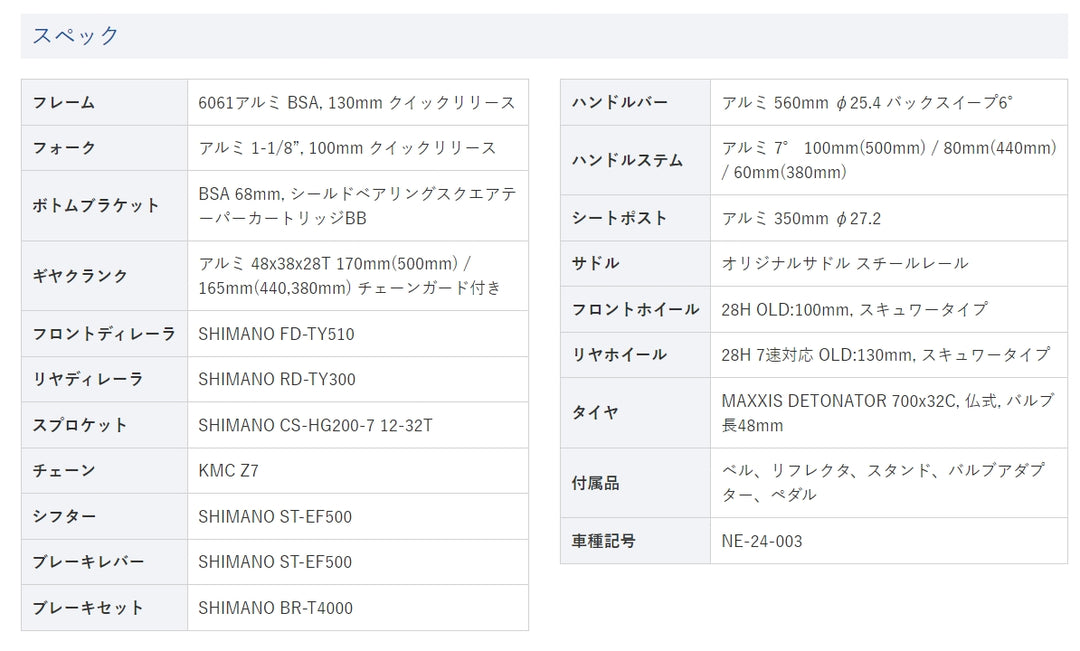Click the フレーム row label
This screenshot has width=1080, height=651.
64,102
